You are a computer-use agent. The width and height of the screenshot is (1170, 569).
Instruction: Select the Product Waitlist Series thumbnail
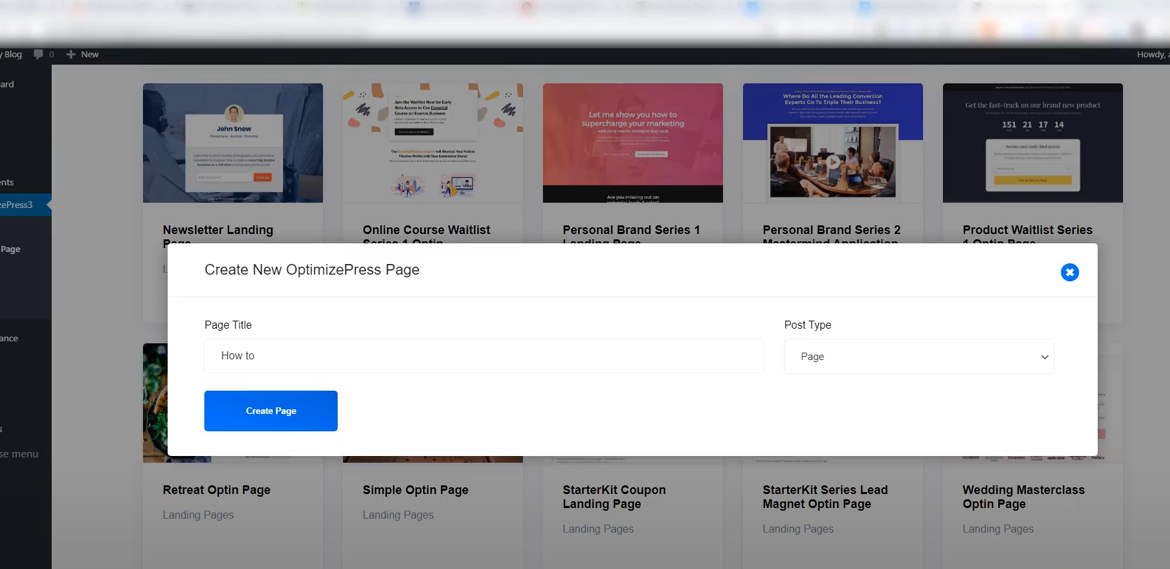click(1033, 142)
